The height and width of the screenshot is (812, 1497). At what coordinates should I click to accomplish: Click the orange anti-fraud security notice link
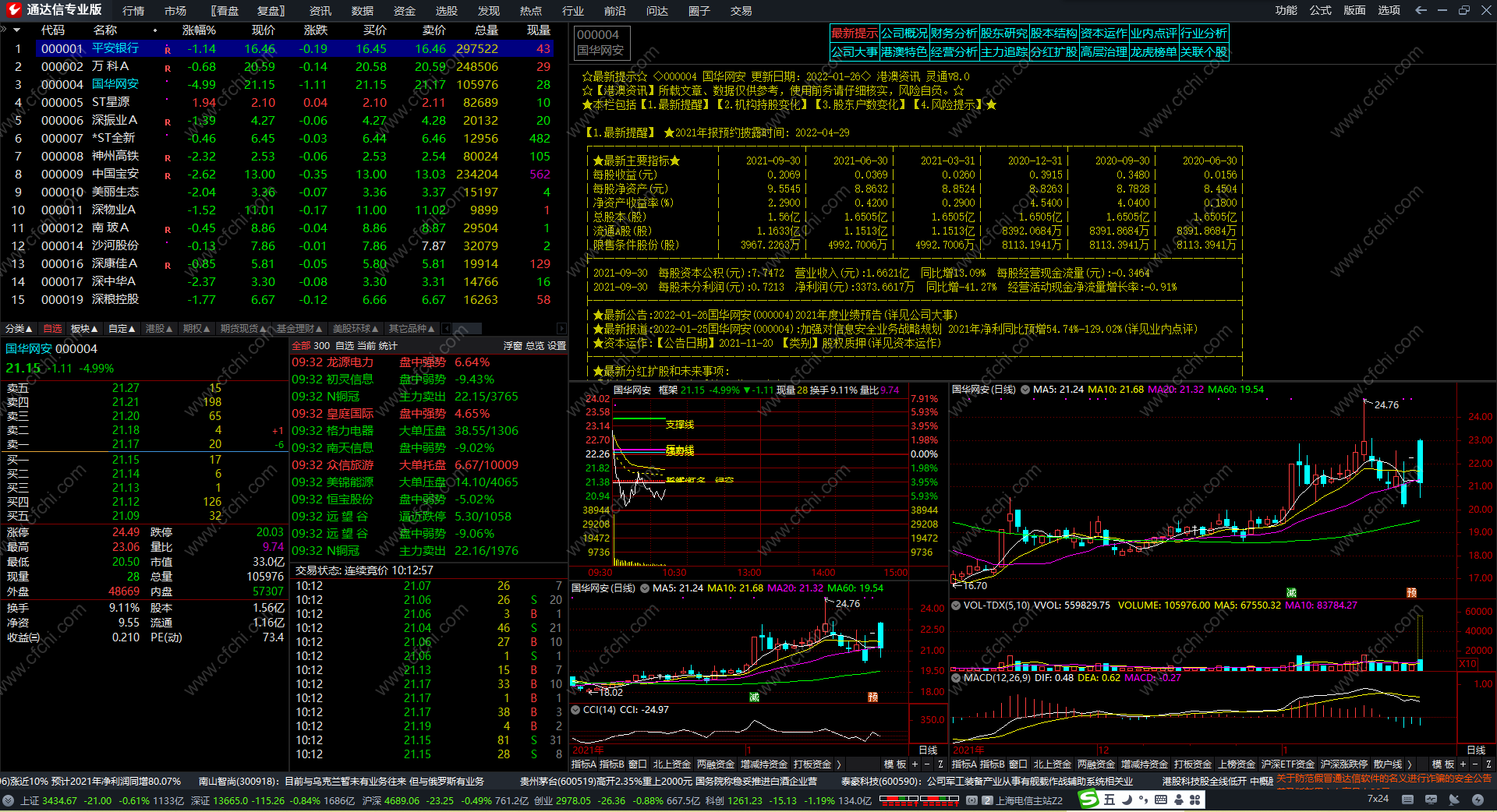(1385, 778)
